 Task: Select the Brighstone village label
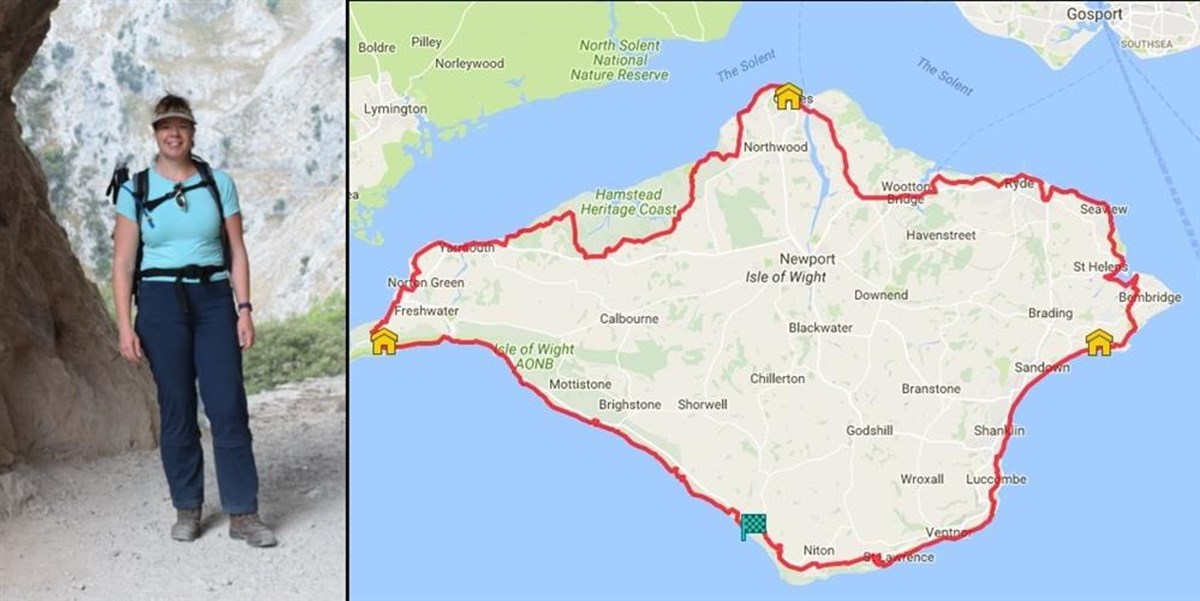(629, 405)
